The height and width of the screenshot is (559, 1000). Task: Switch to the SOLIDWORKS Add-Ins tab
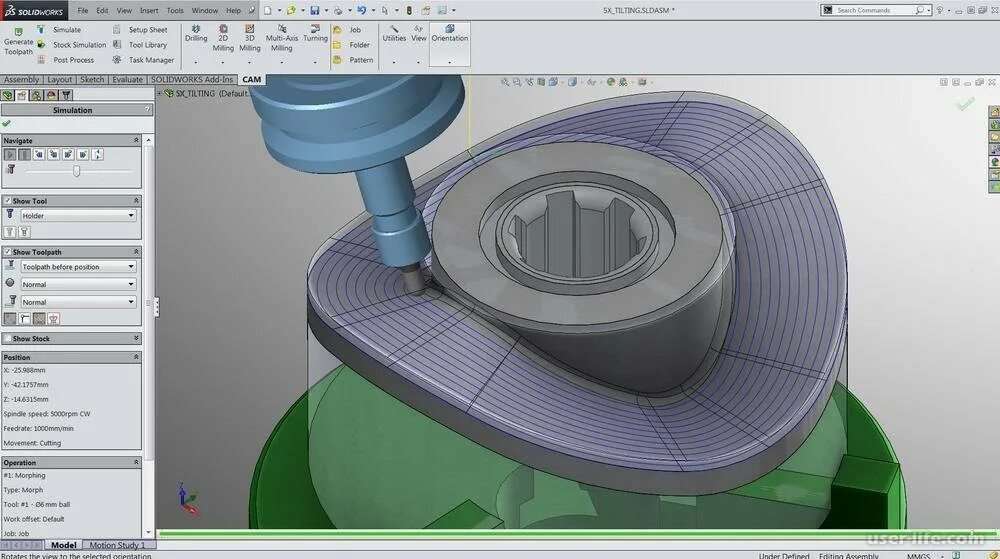click(x=192, y=80)
